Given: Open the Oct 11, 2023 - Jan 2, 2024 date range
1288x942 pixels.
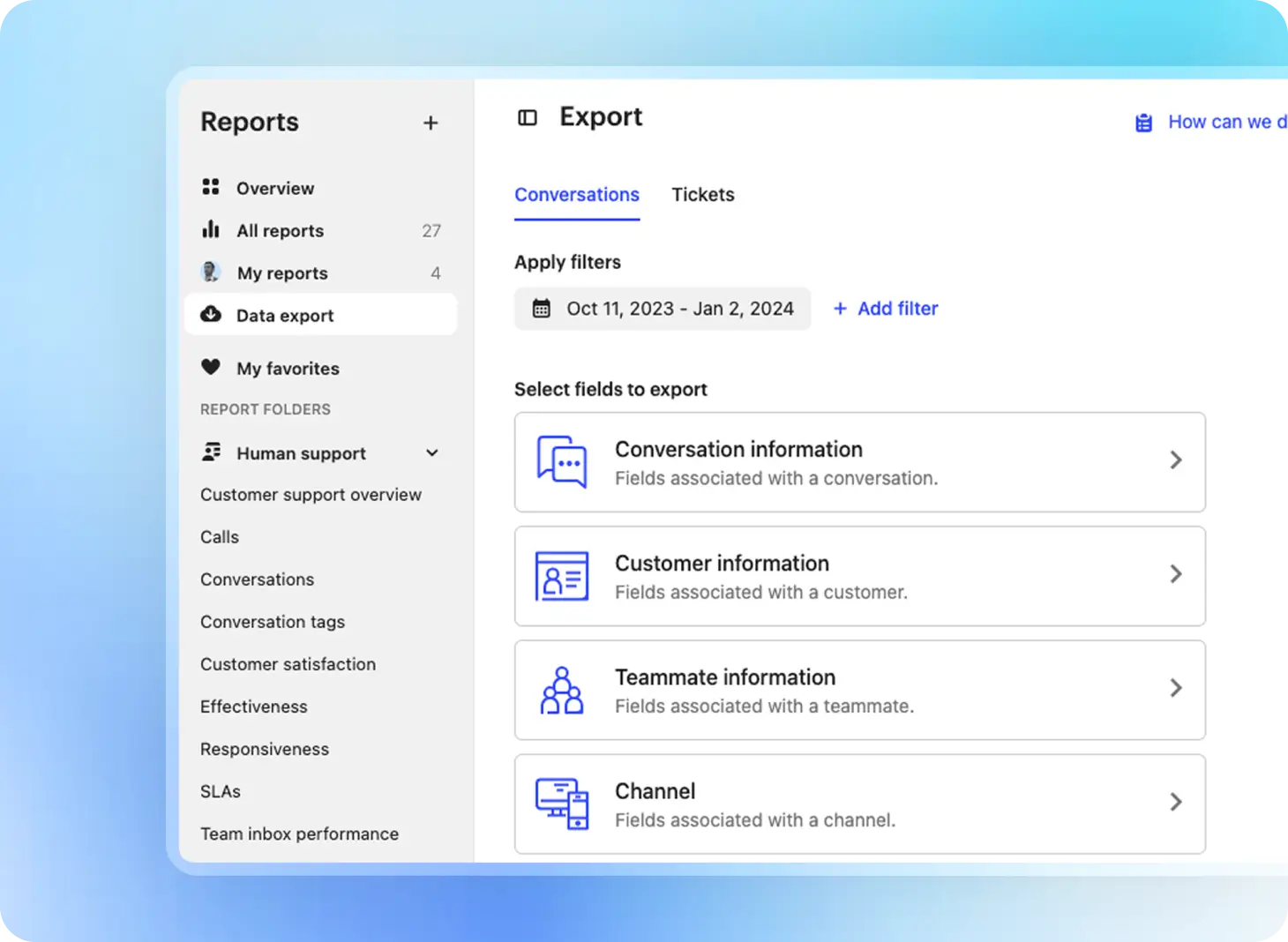Looking at the screenshot, I should (663, 308).
